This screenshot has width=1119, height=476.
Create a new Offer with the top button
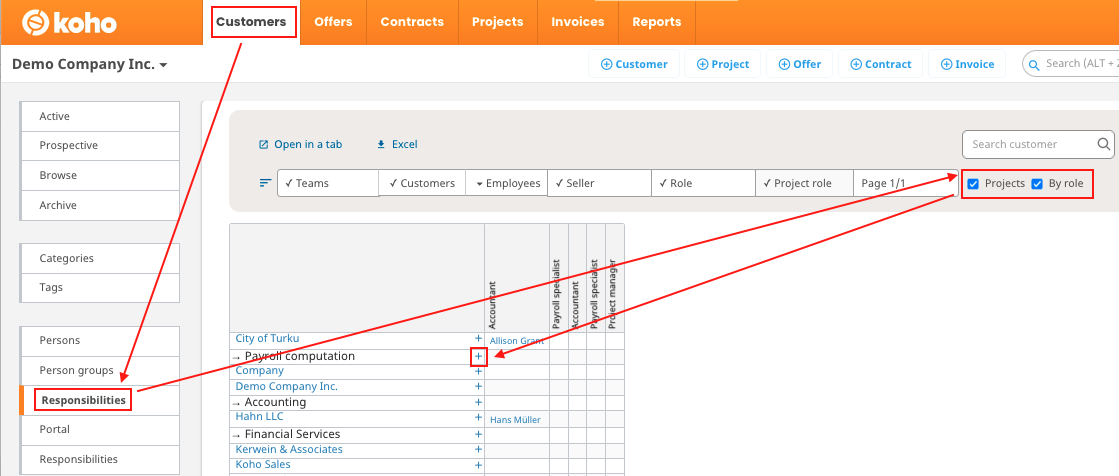(799, 64)
